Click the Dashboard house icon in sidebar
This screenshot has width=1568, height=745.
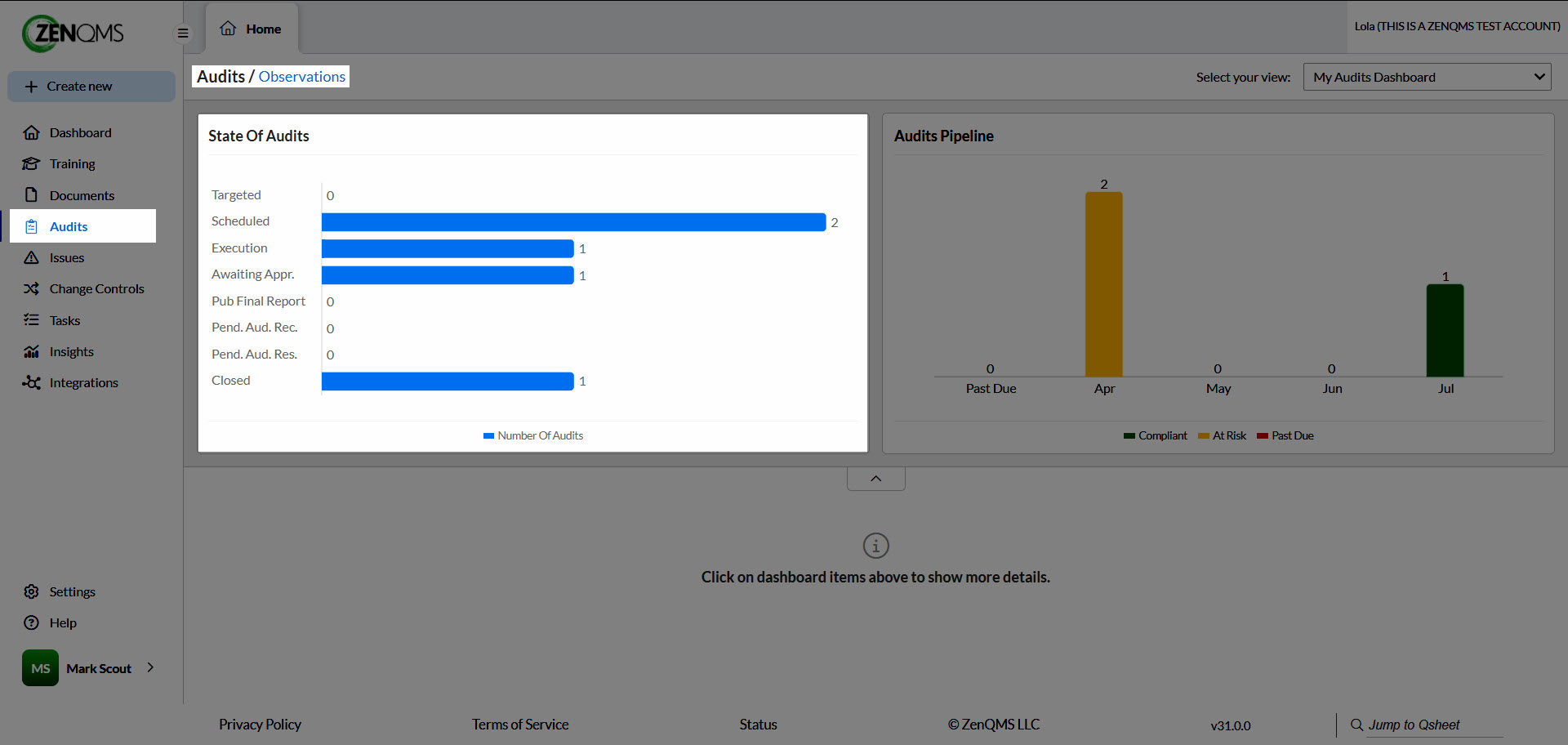pyautogui.click(x=31, y=132)
